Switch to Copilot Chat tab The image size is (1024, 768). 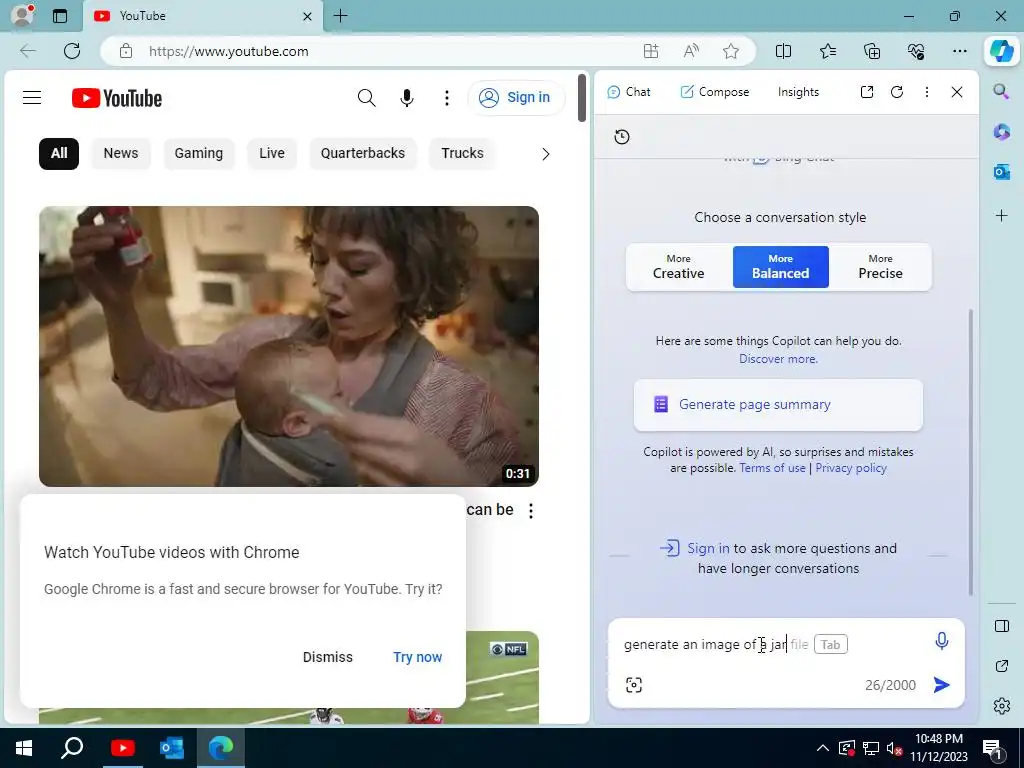tap(629, 92)
